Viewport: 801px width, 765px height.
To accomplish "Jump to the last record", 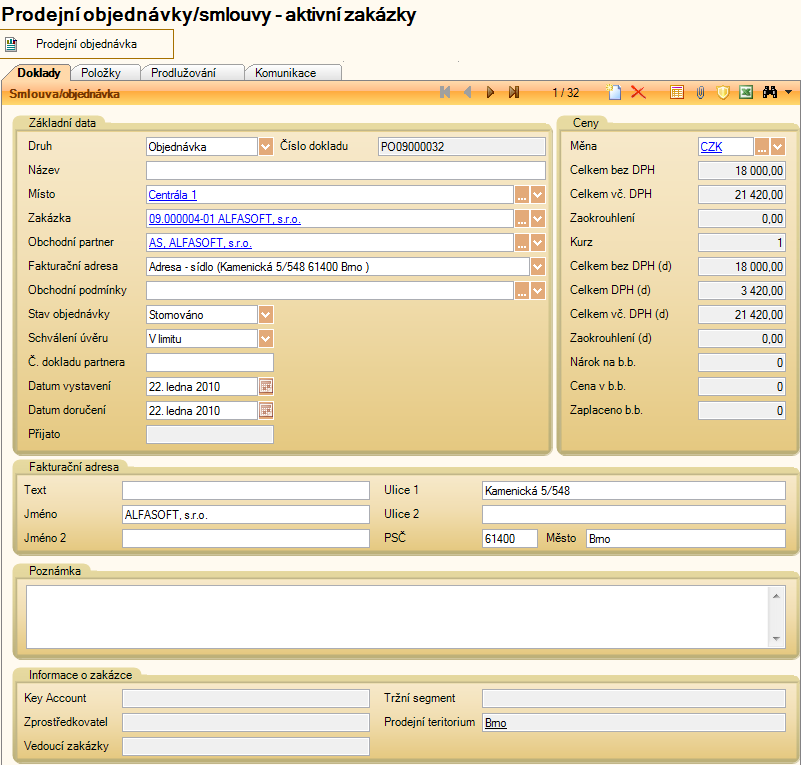I will click(514, 93).
